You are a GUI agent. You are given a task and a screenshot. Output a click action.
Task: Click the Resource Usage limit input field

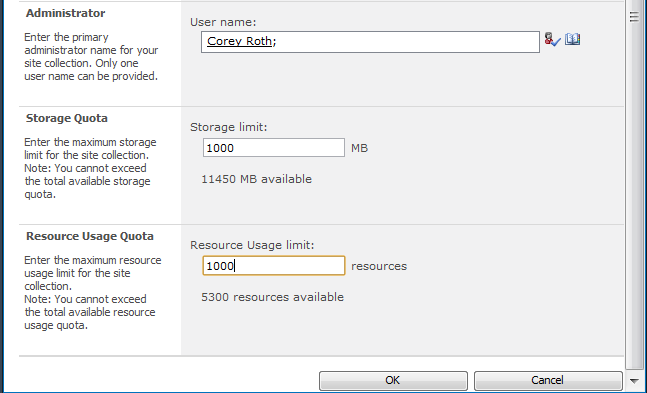tap(274, 266)
